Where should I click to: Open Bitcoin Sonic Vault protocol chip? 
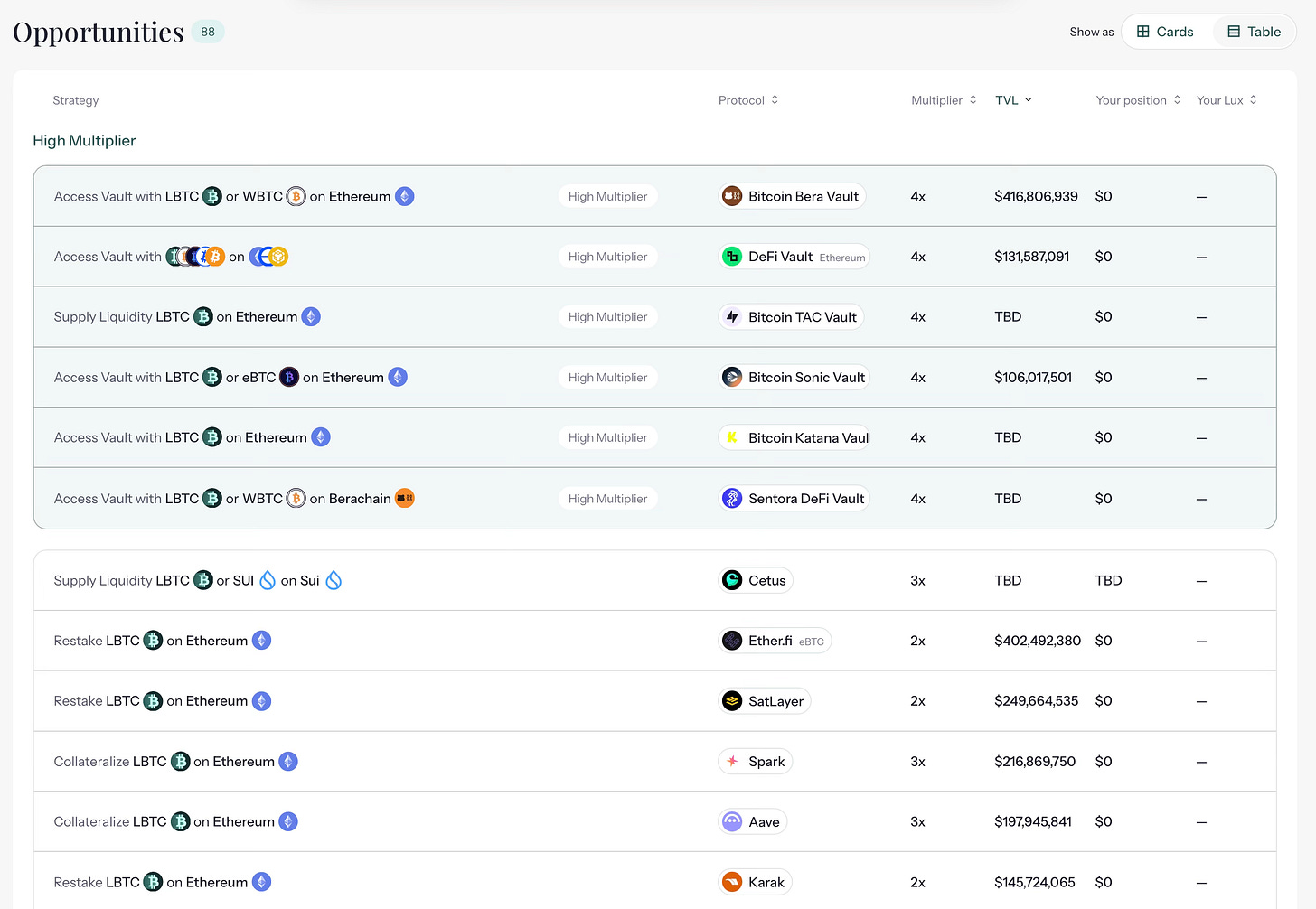click(794, 377)
